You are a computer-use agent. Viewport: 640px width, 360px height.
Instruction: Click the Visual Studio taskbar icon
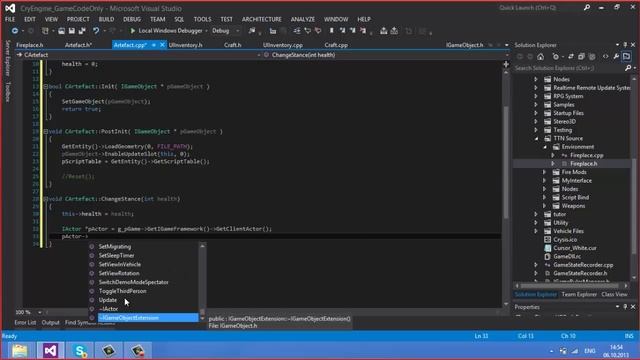click(50, 351)
